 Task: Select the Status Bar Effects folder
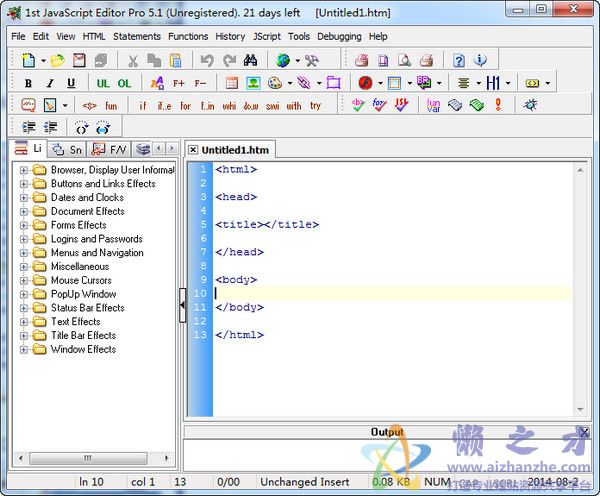coord(88,308)
